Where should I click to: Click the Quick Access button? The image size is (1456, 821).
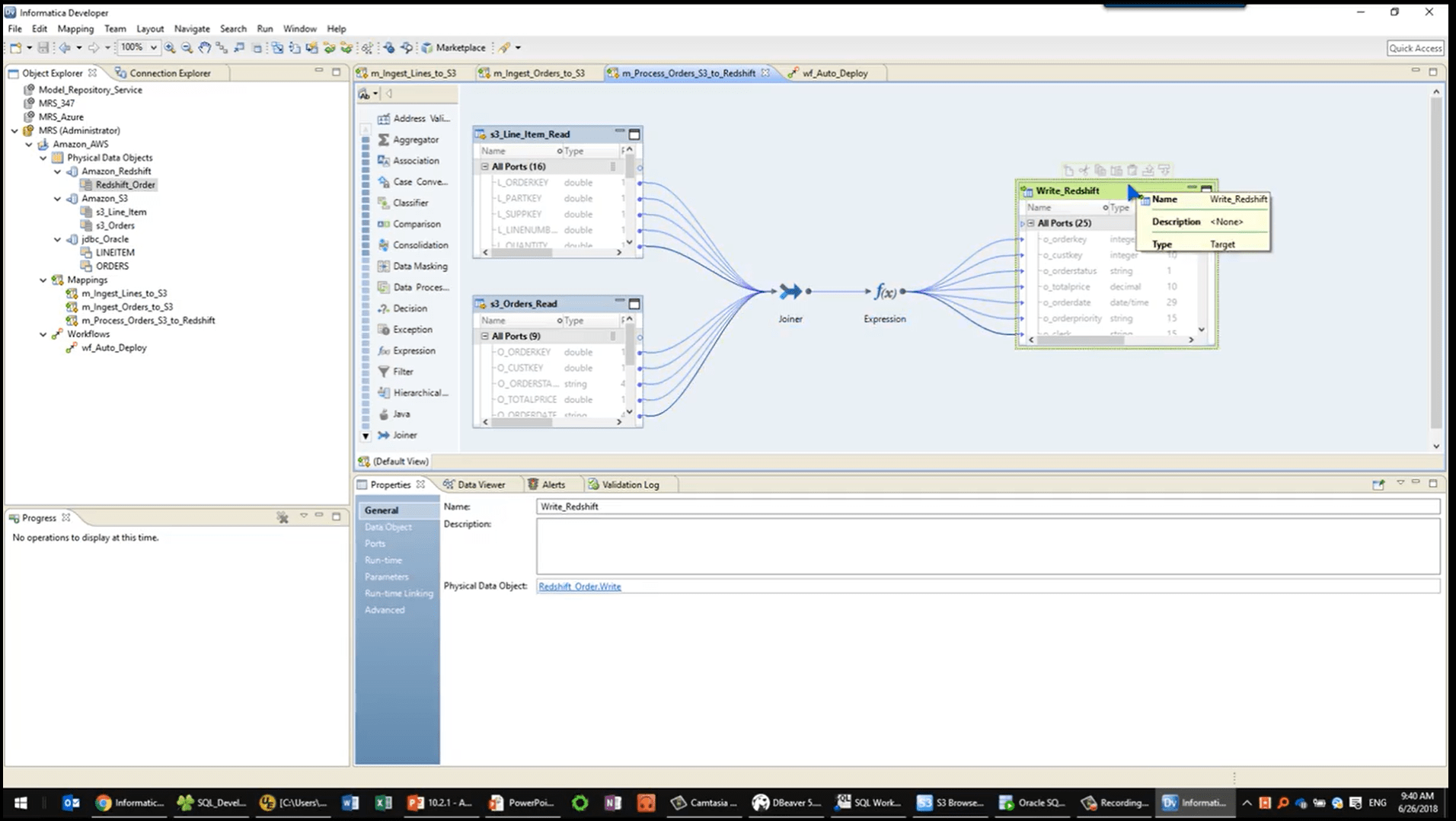pos(1414,47)
